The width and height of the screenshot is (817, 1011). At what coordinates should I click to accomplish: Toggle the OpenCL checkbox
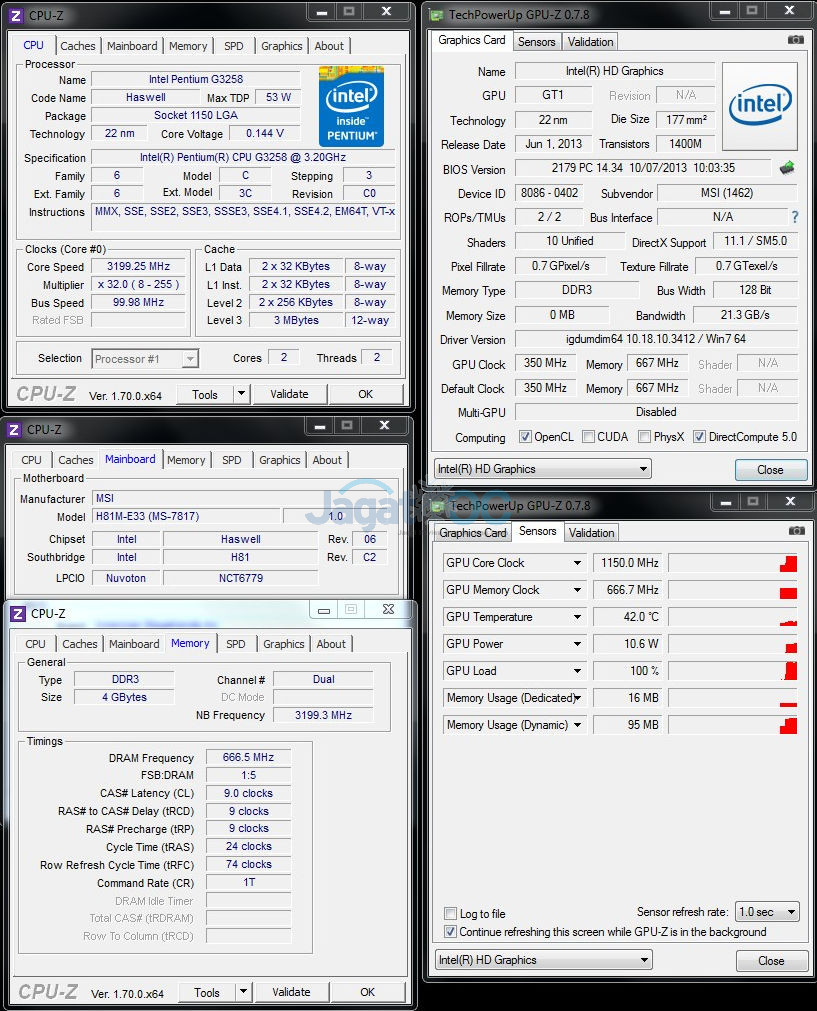click(525, 437)
